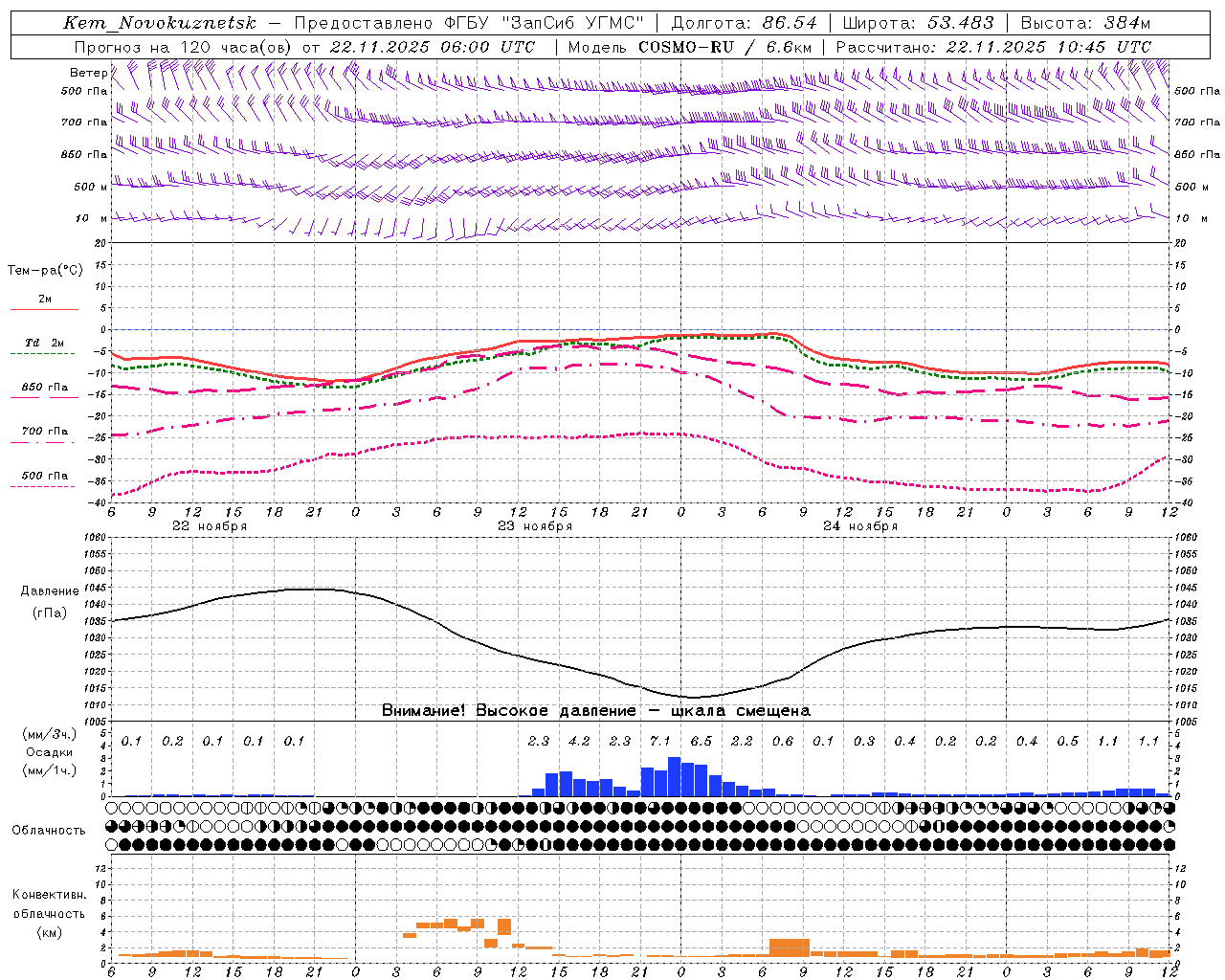Click the "(мм/3ч.)" unit label

click(49, 734)
